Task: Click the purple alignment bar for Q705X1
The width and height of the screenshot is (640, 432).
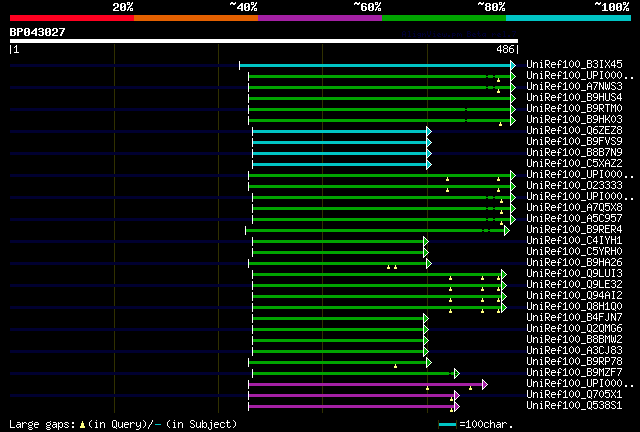Action: (351, 395)
